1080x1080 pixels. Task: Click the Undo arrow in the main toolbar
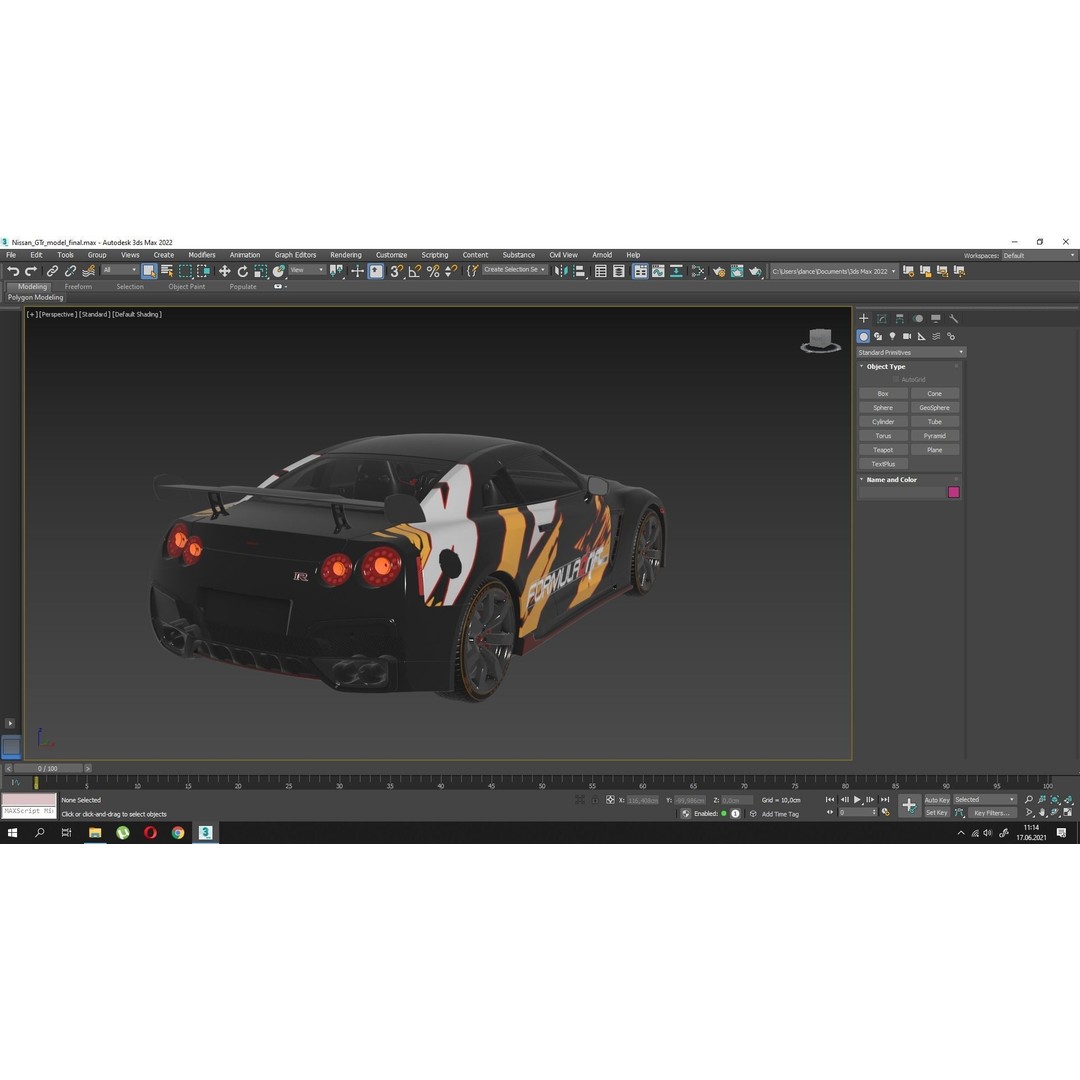tap(12, 271)
